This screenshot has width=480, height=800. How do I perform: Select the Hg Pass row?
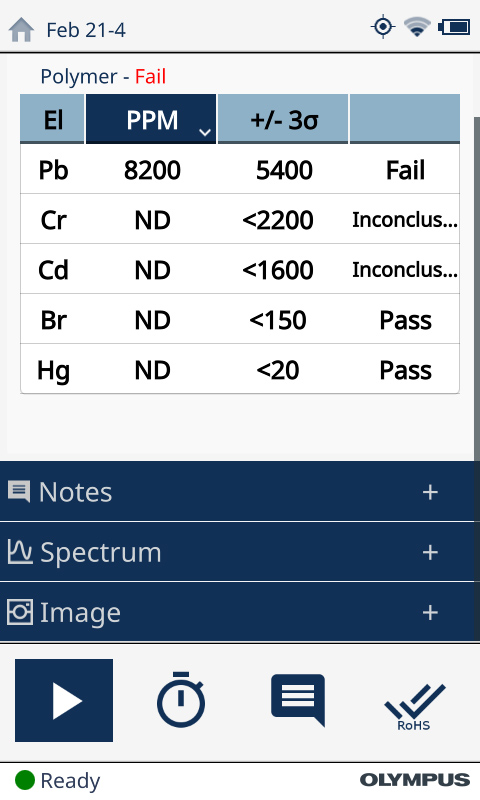click(x=240, y=369)
